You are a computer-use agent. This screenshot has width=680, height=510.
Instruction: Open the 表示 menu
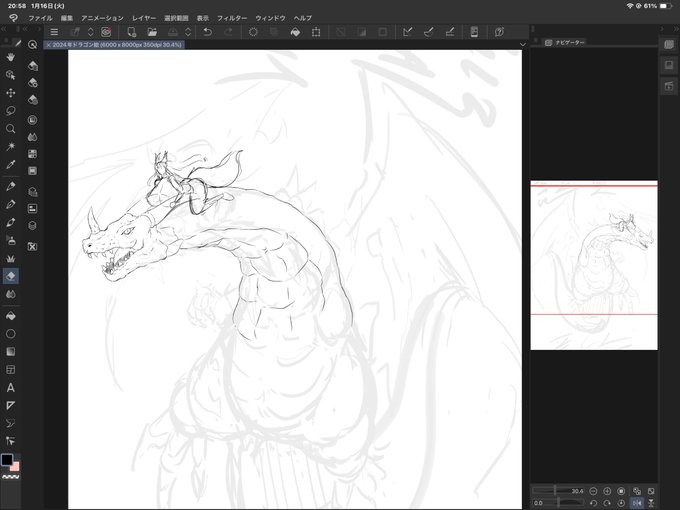(x=203, y=18)
